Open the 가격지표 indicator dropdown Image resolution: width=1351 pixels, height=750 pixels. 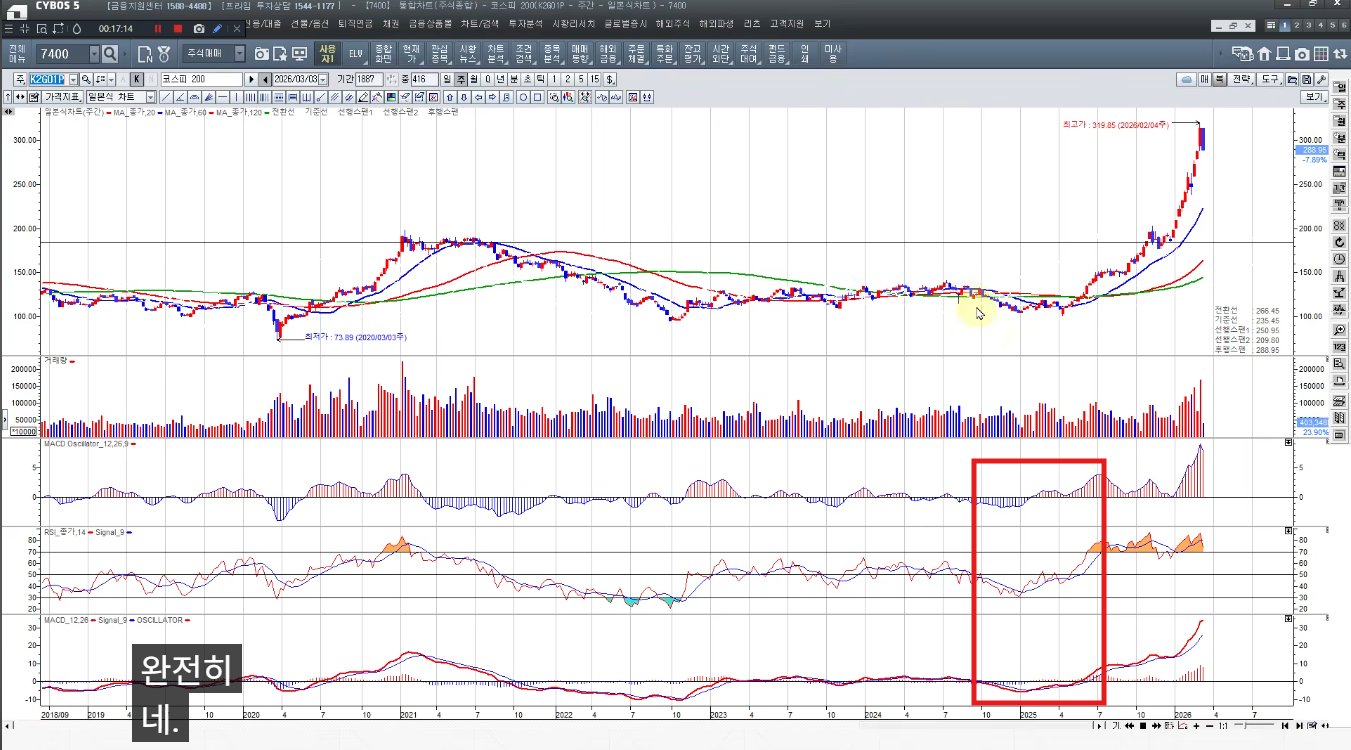[62, 97]
